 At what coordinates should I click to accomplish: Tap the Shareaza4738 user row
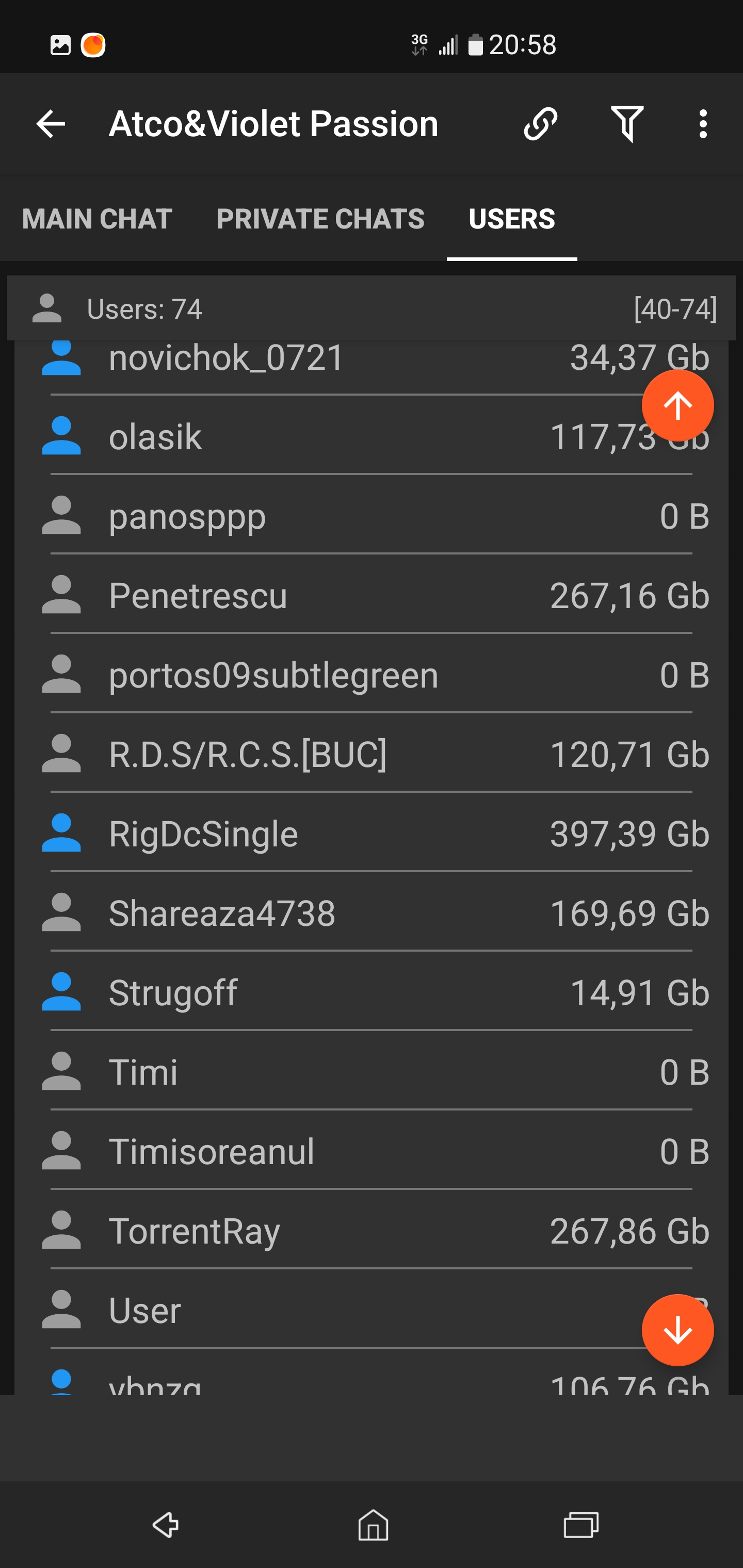pos(222,913)
